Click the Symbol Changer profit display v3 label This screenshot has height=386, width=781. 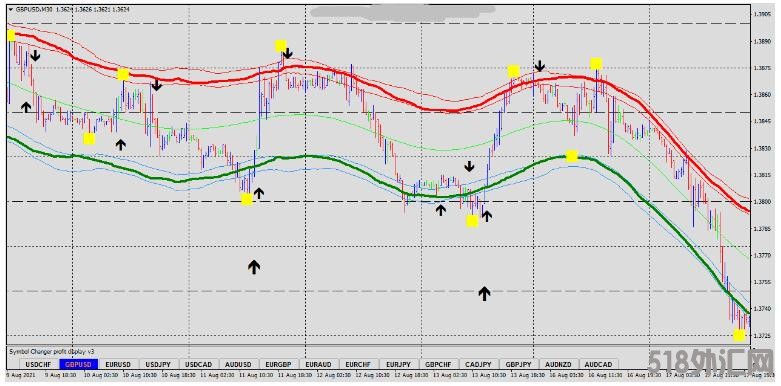52,351
